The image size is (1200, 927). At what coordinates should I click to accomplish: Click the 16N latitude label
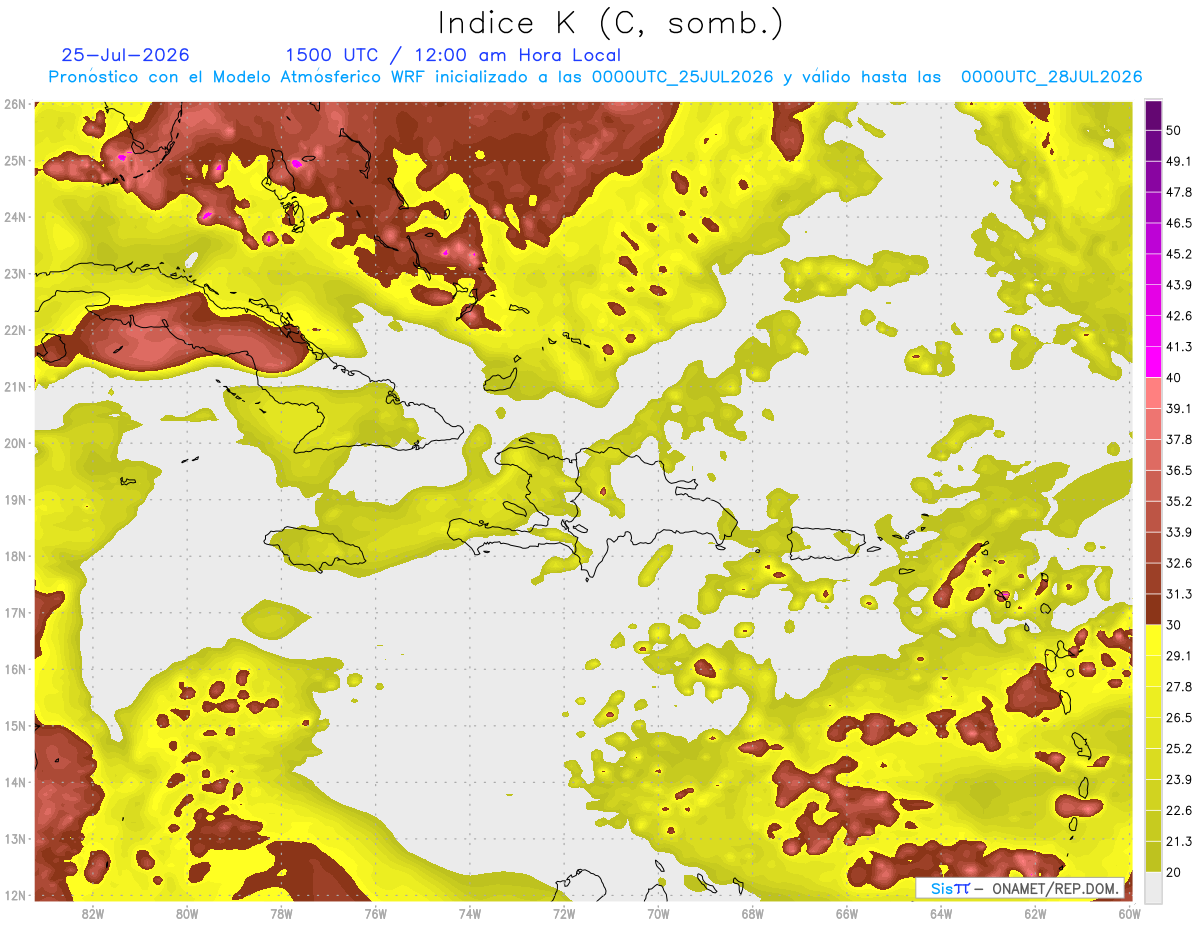point(15,669)
